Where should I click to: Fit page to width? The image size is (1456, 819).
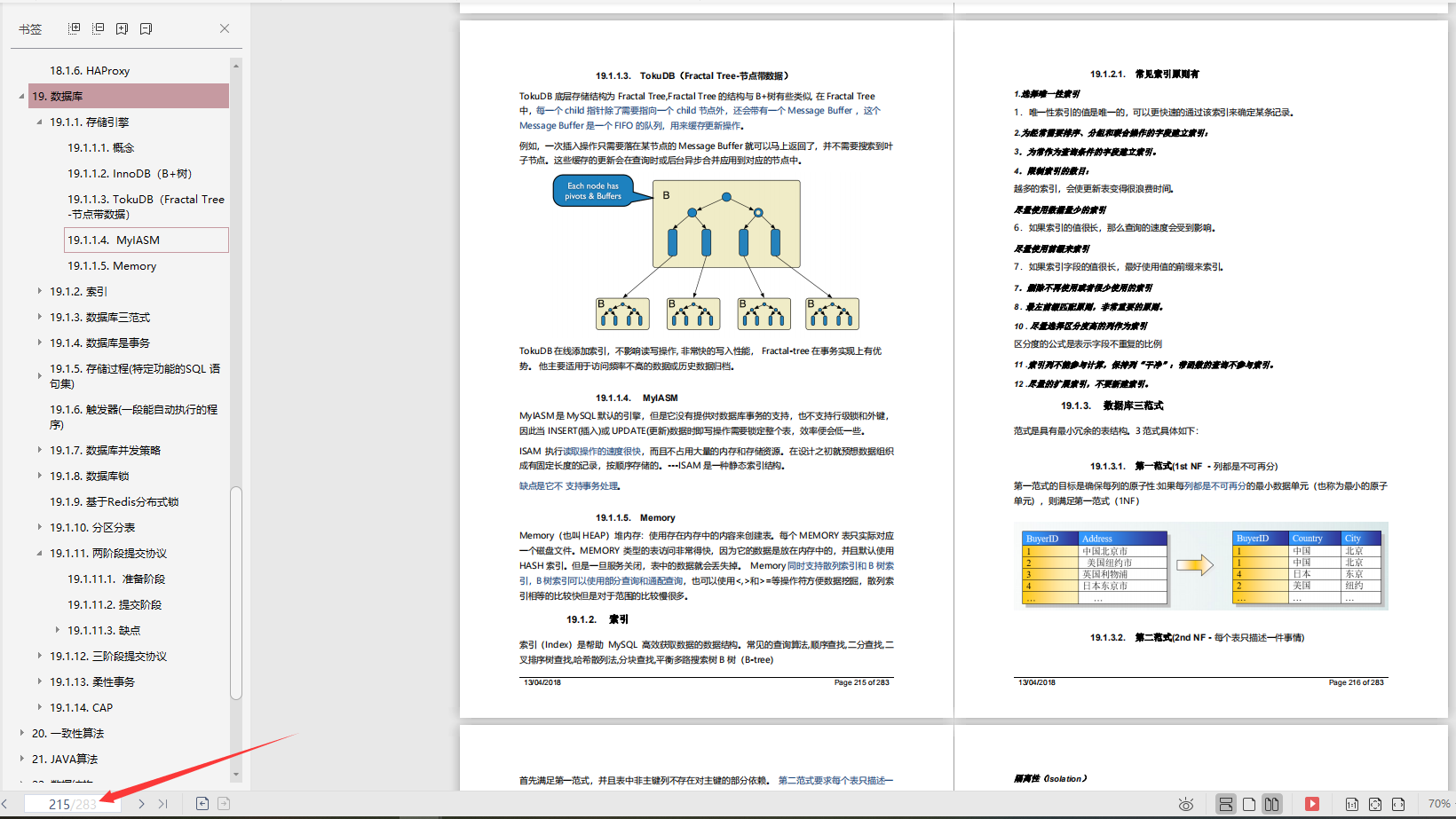(x=1398, y=804)
